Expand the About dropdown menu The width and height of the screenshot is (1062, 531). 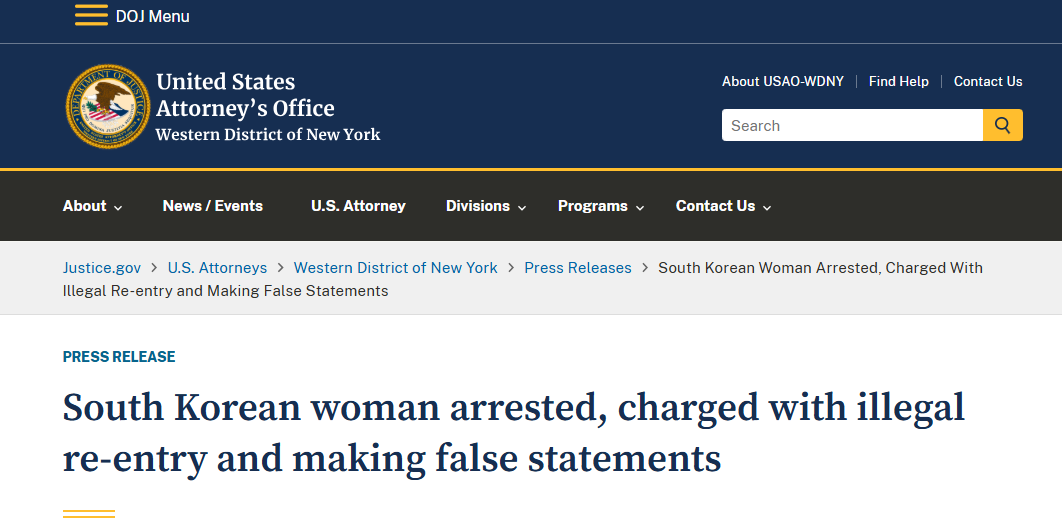pos(92,206)
